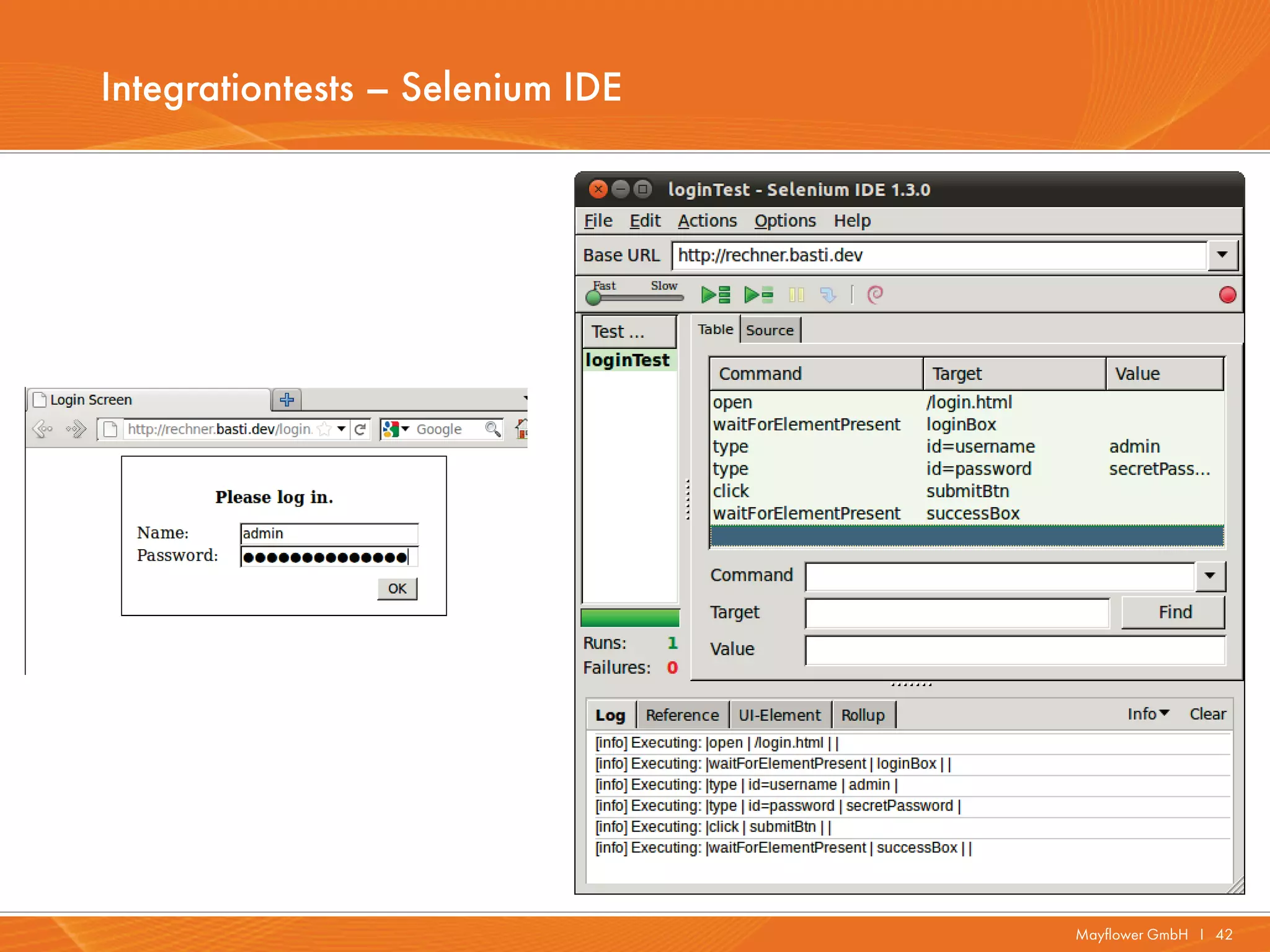Play the current test case
Viewport: 1270px width, 952px height.
758,294
